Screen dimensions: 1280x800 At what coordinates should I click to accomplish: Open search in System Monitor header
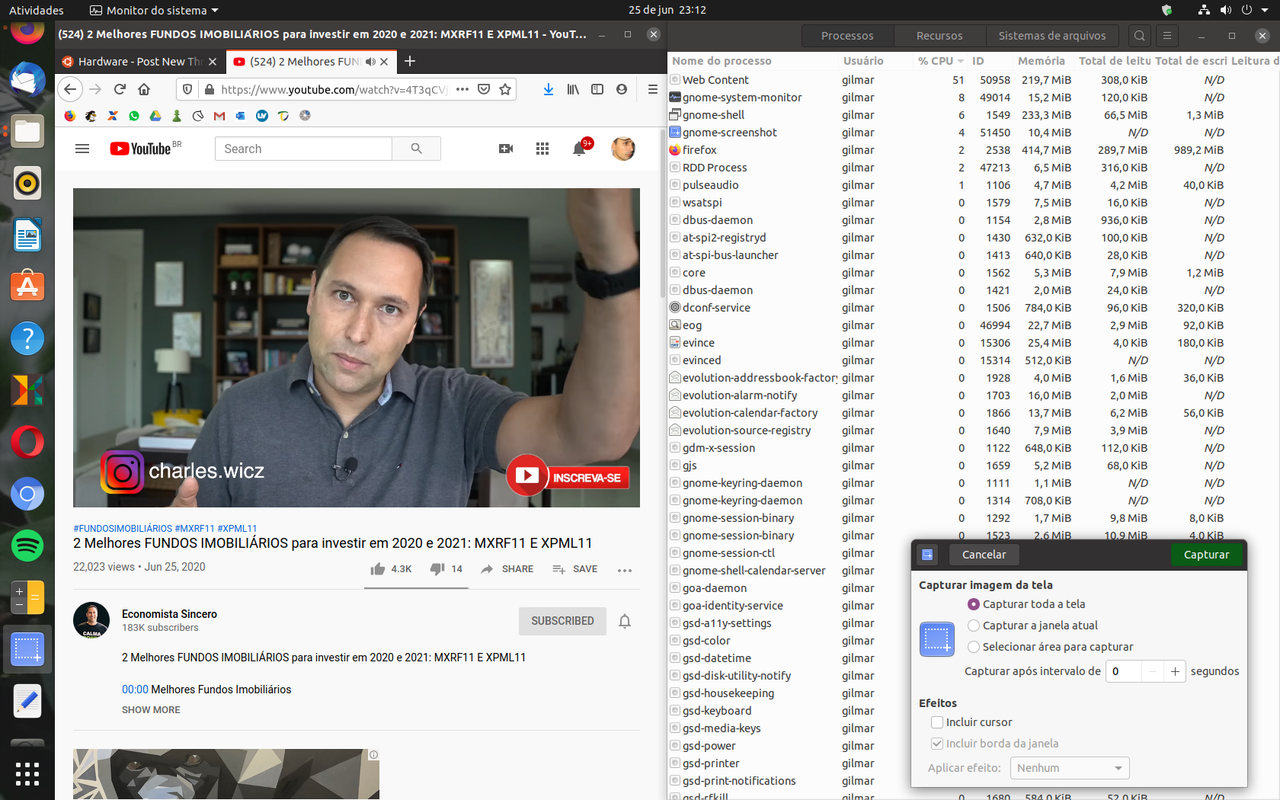(x=1140, y=35)
